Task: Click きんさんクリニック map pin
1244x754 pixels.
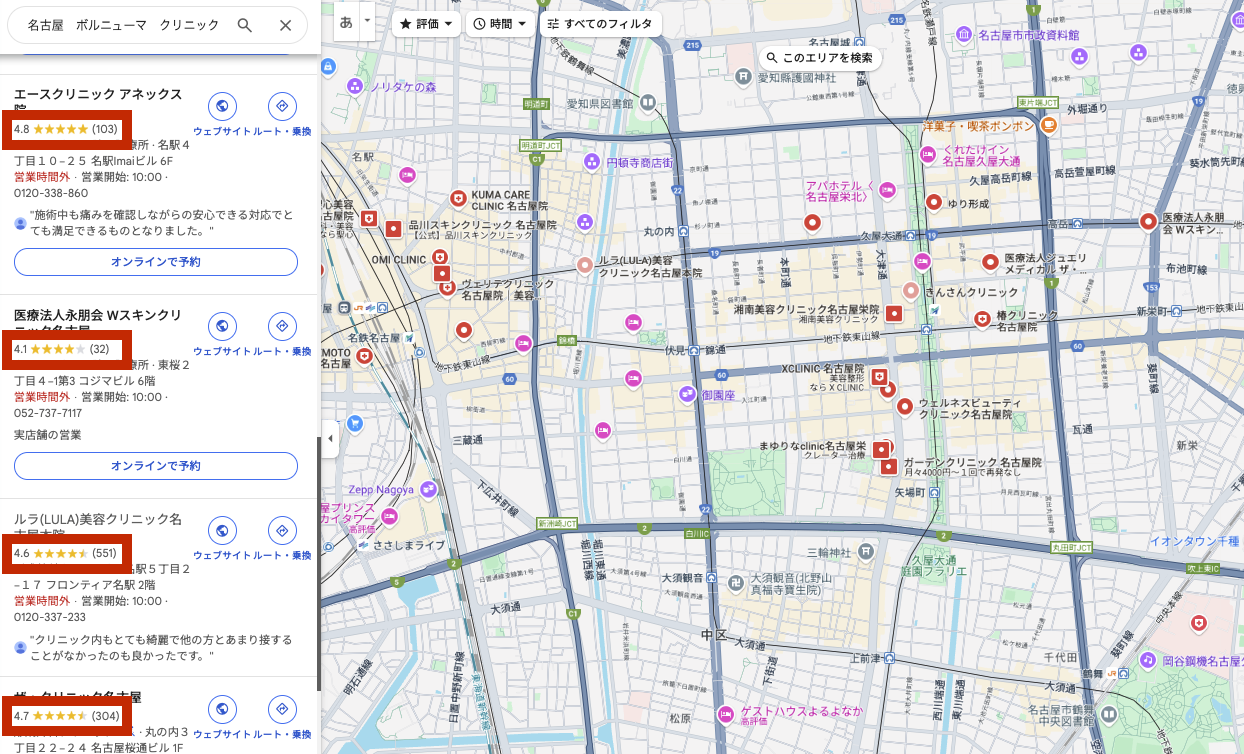Action: (x=911, y=291)
